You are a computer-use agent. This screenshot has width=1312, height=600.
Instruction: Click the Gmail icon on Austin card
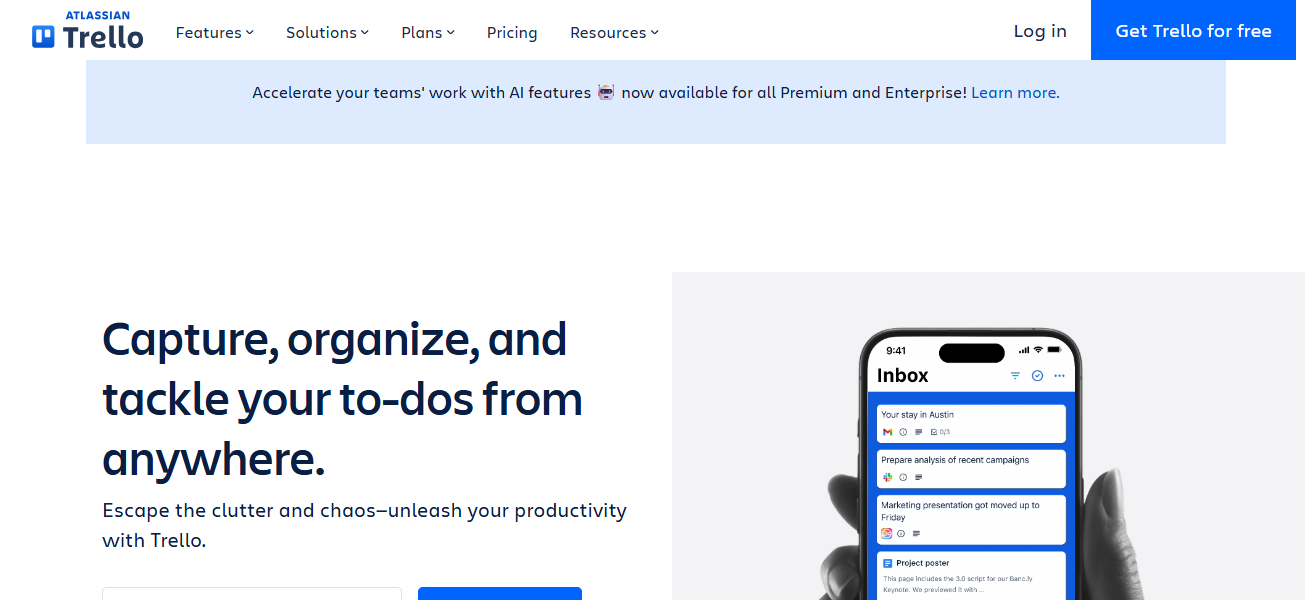click(887, 432)
